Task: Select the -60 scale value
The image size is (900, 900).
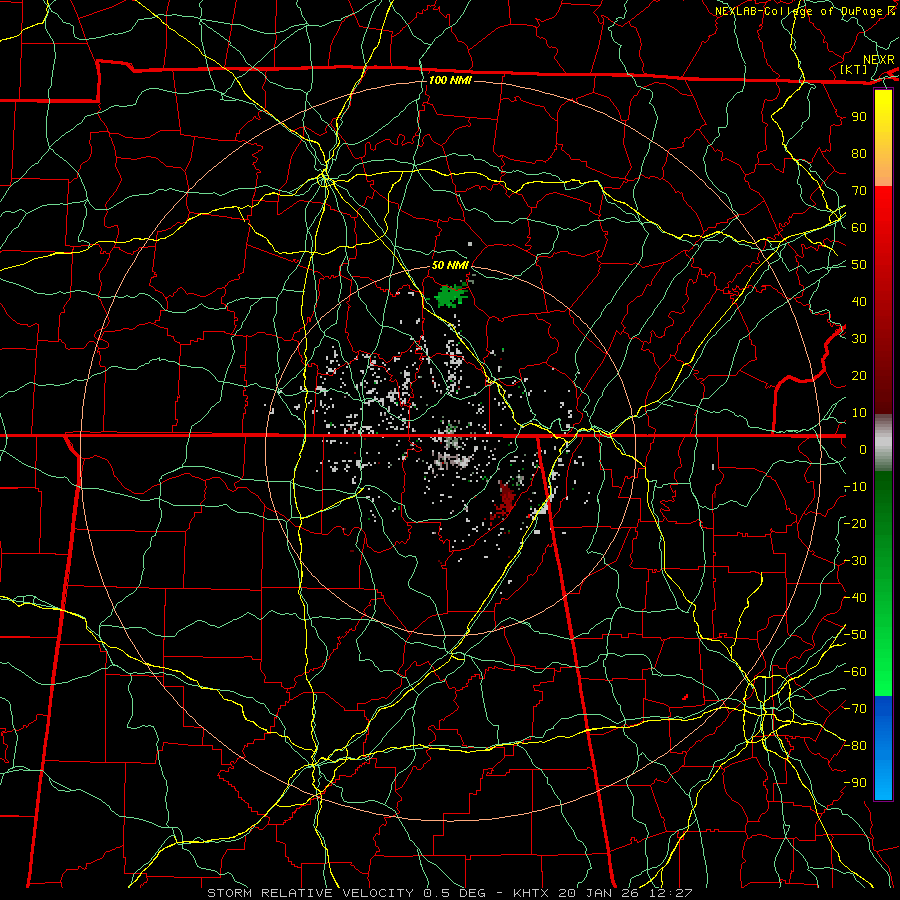Action: point(855,672)
